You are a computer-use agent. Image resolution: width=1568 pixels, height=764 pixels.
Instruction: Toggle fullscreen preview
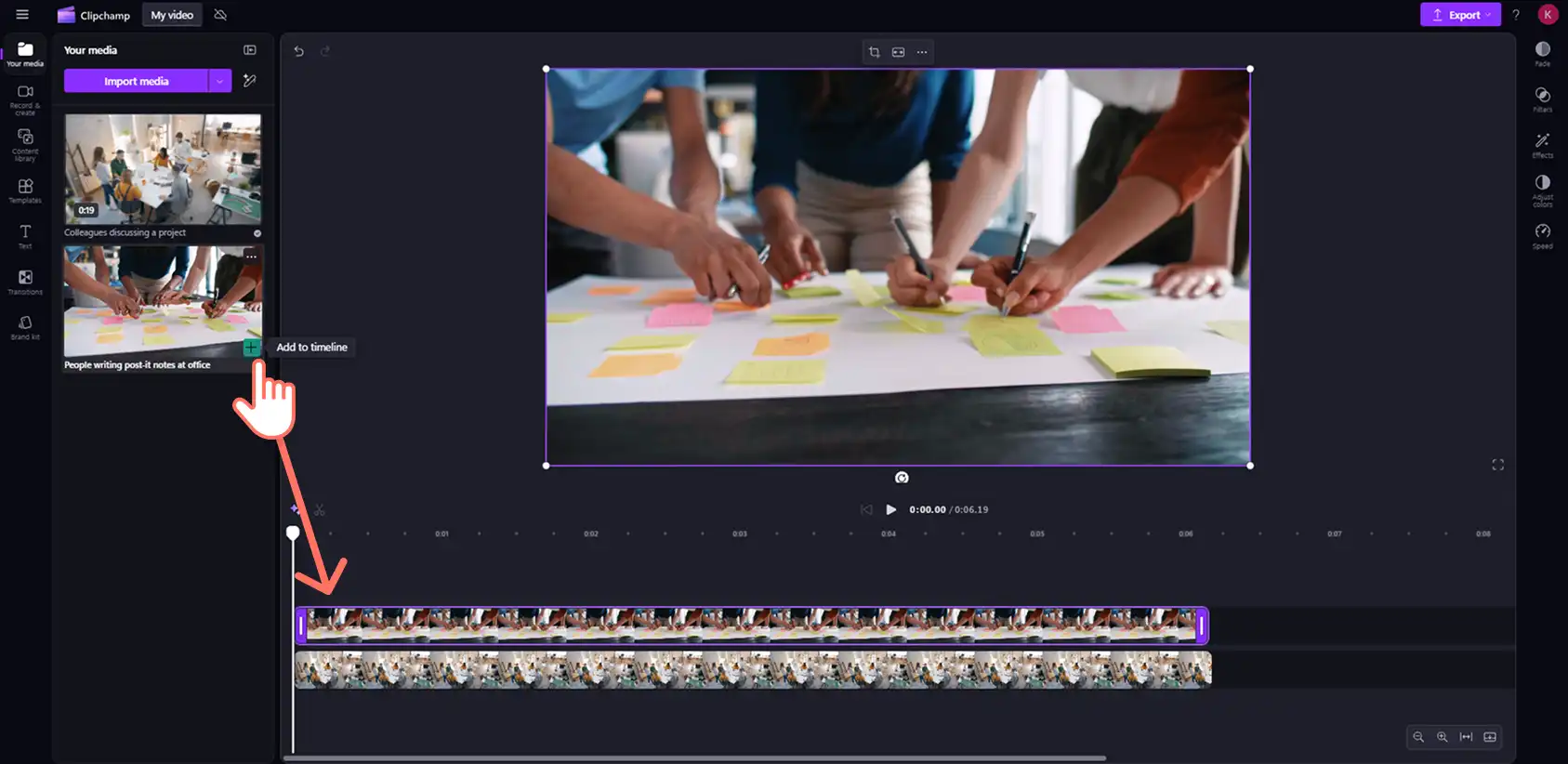coord(1497,465)
